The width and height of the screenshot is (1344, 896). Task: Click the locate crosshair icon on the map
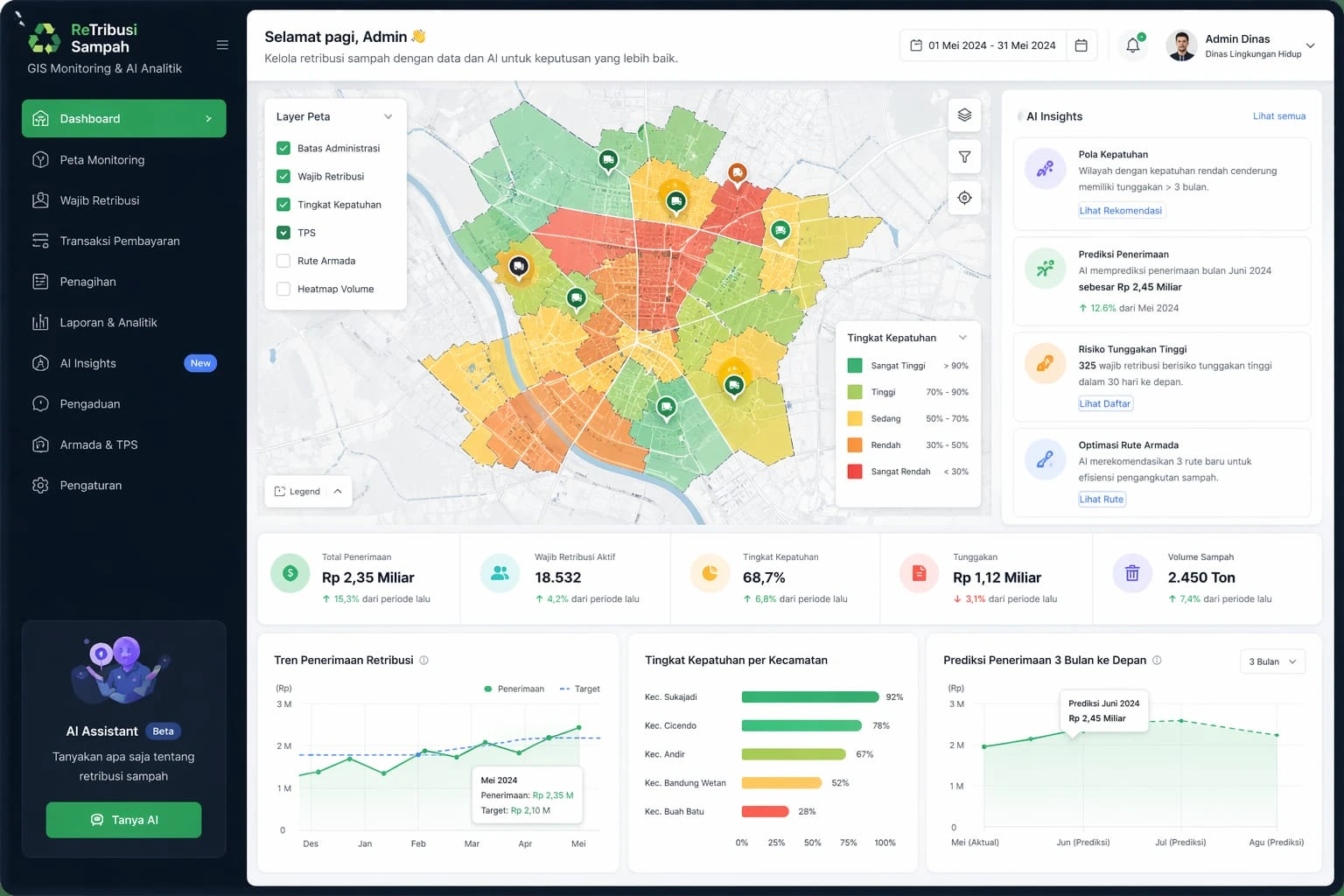(964, 198)
